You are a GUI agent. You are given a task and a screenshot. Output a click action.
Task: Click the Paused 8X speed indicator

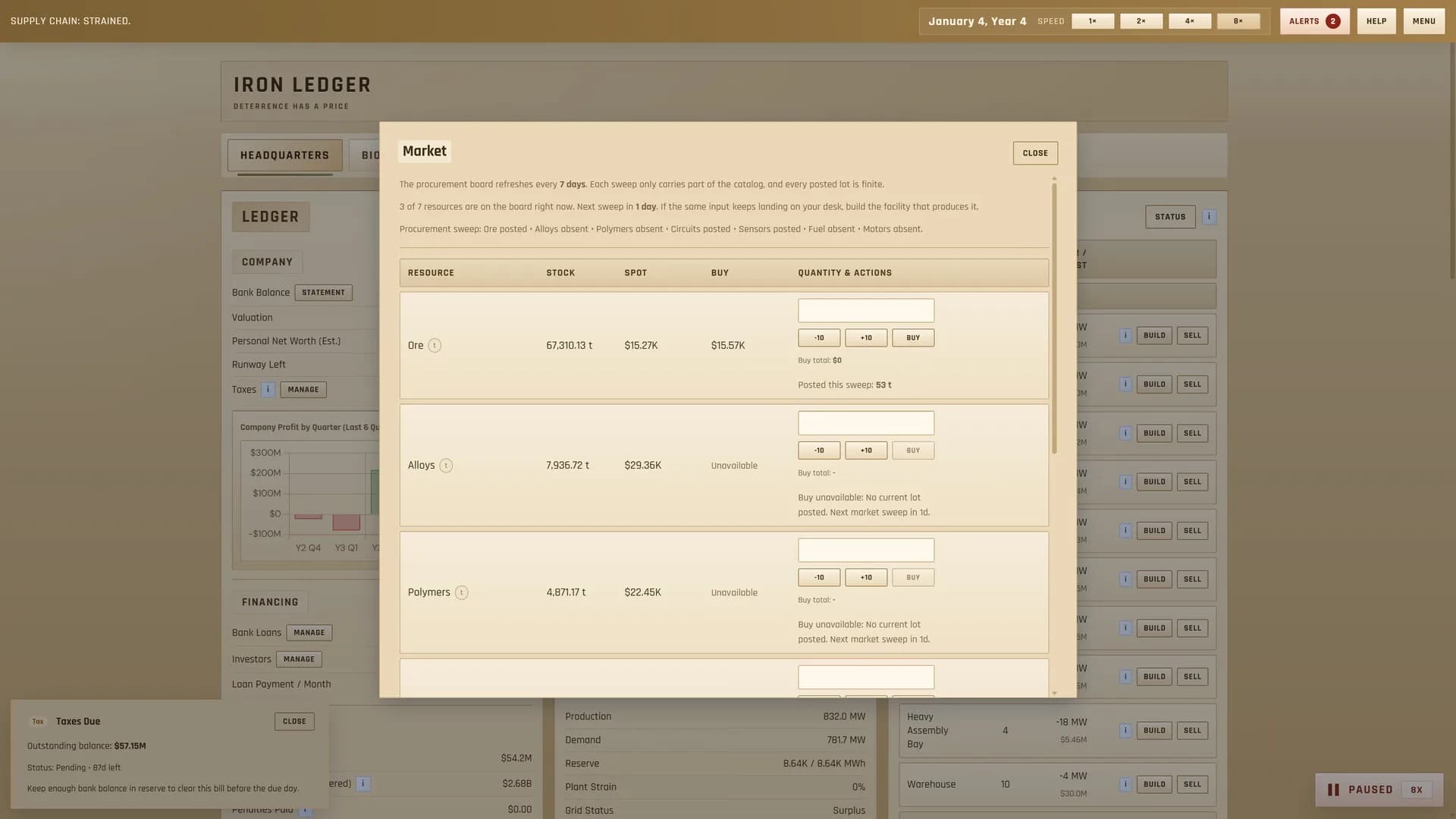click(x=1416, y=790)
